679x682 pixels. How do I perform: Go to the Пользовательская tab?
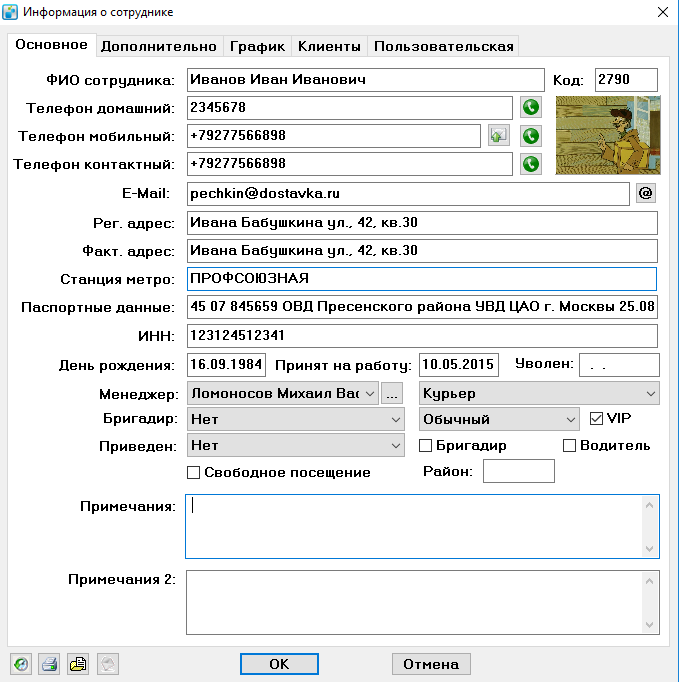coord(444,46)
